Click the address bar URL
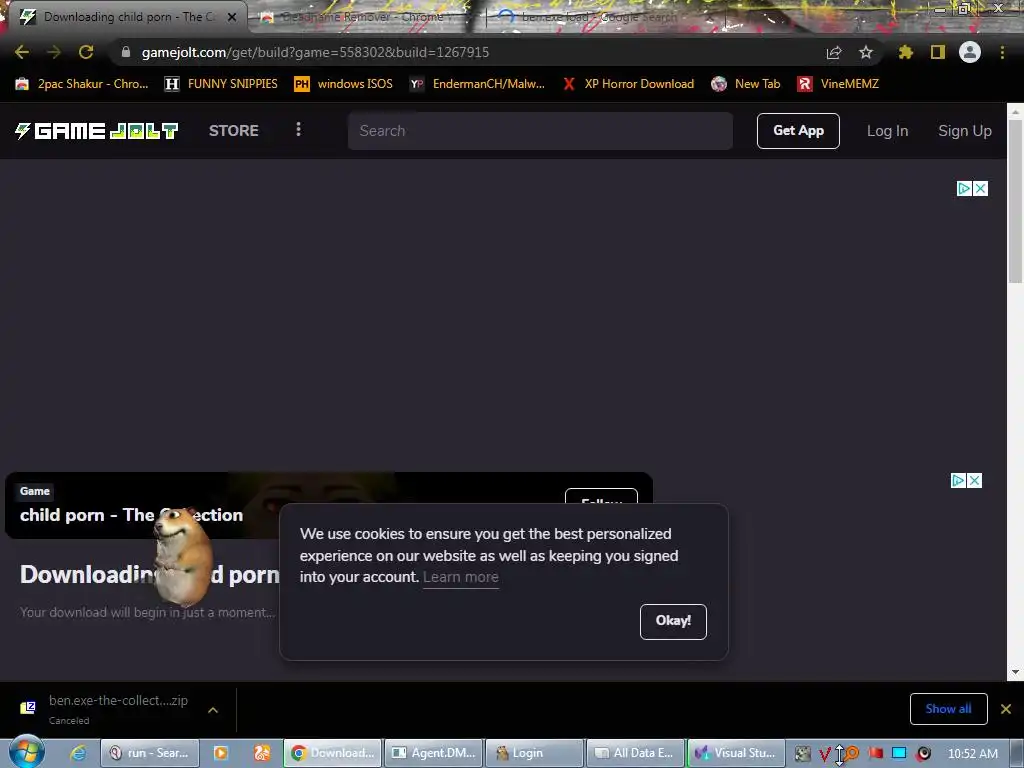 pos(315,52)
